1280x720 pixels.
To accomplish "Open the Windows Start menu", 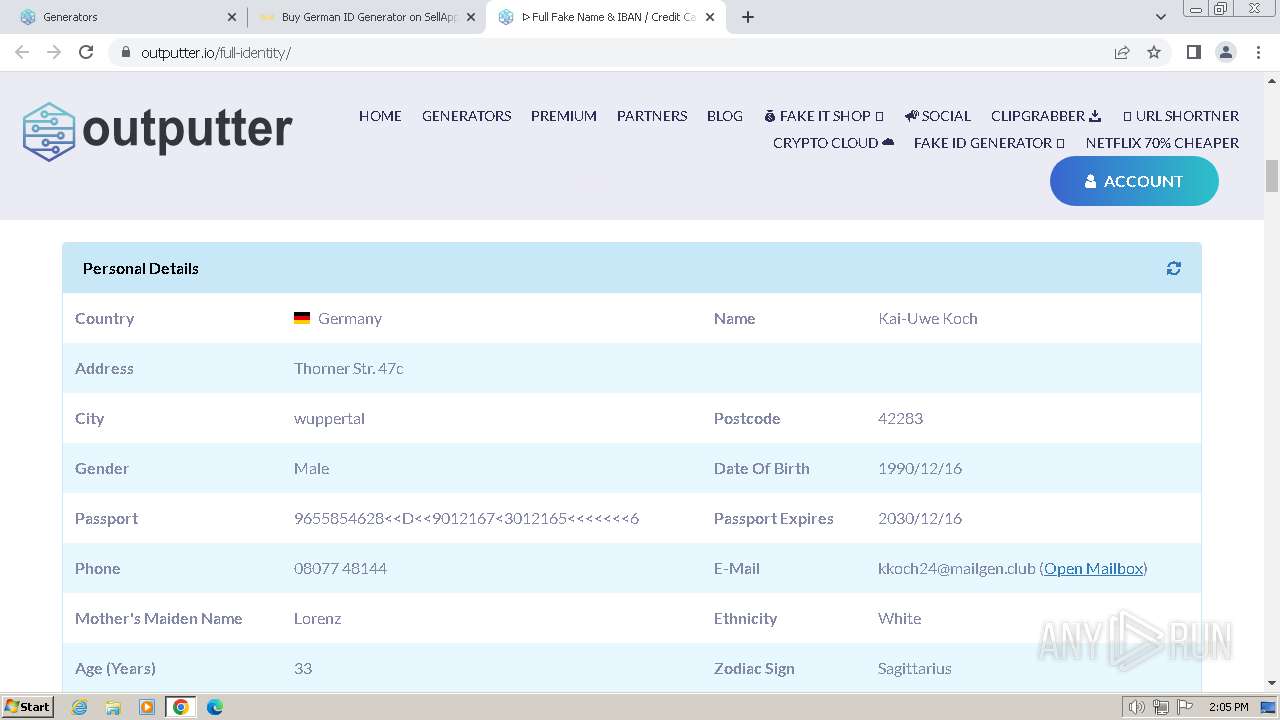I will click(x=28, y=707).
